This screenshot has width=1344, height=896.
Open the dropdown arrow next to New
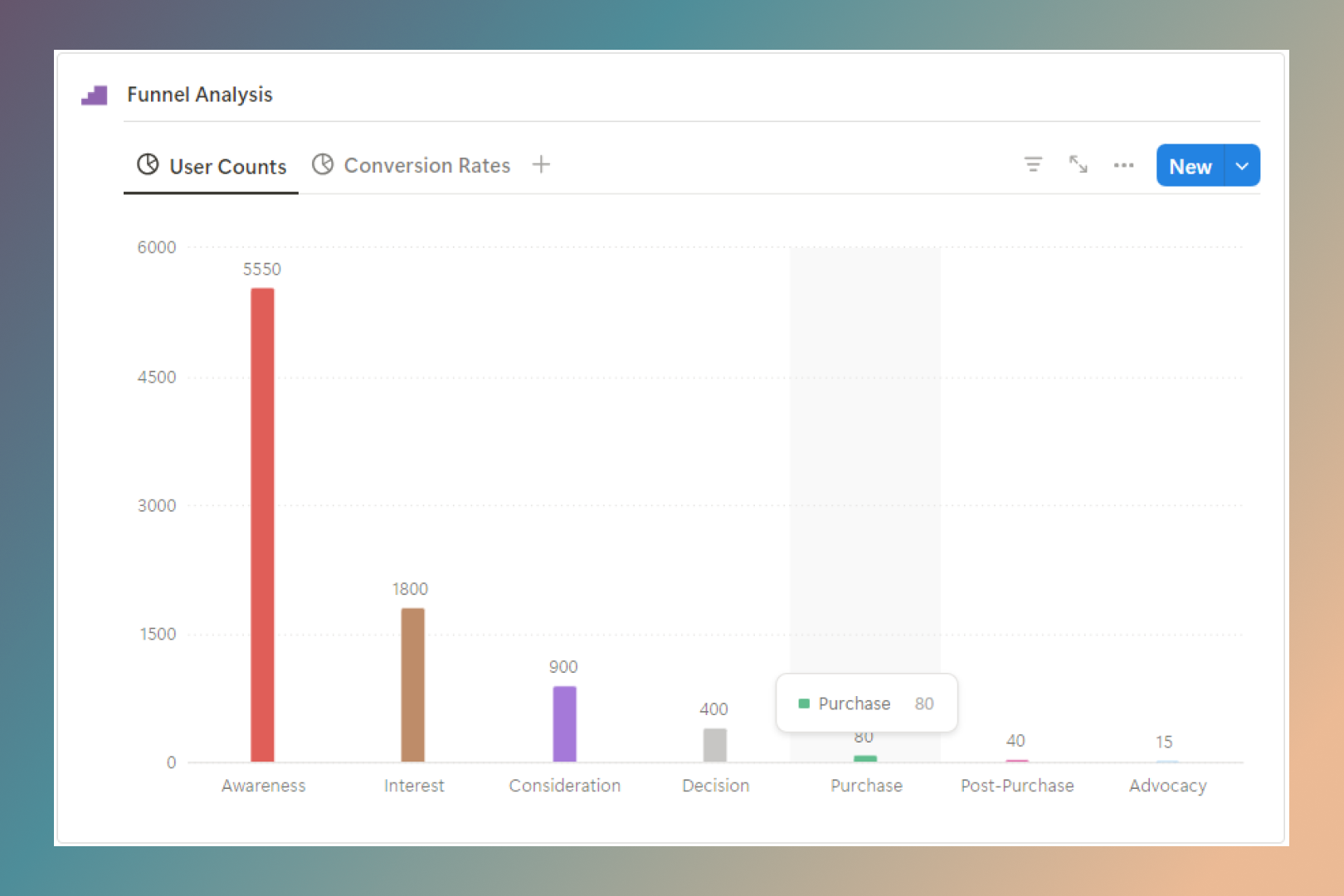(x=1242, y=165)
